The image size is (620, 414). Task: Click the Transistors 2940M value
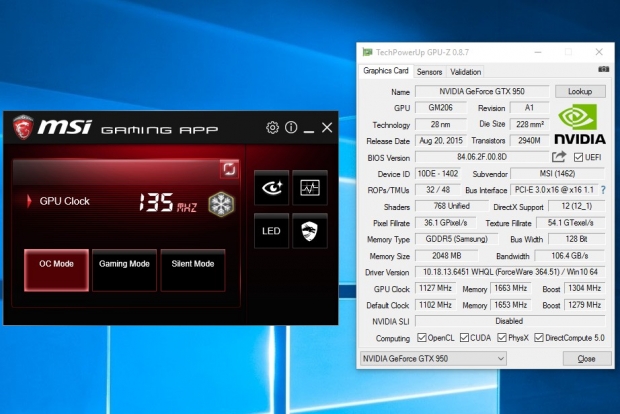[x=529, y=140]
